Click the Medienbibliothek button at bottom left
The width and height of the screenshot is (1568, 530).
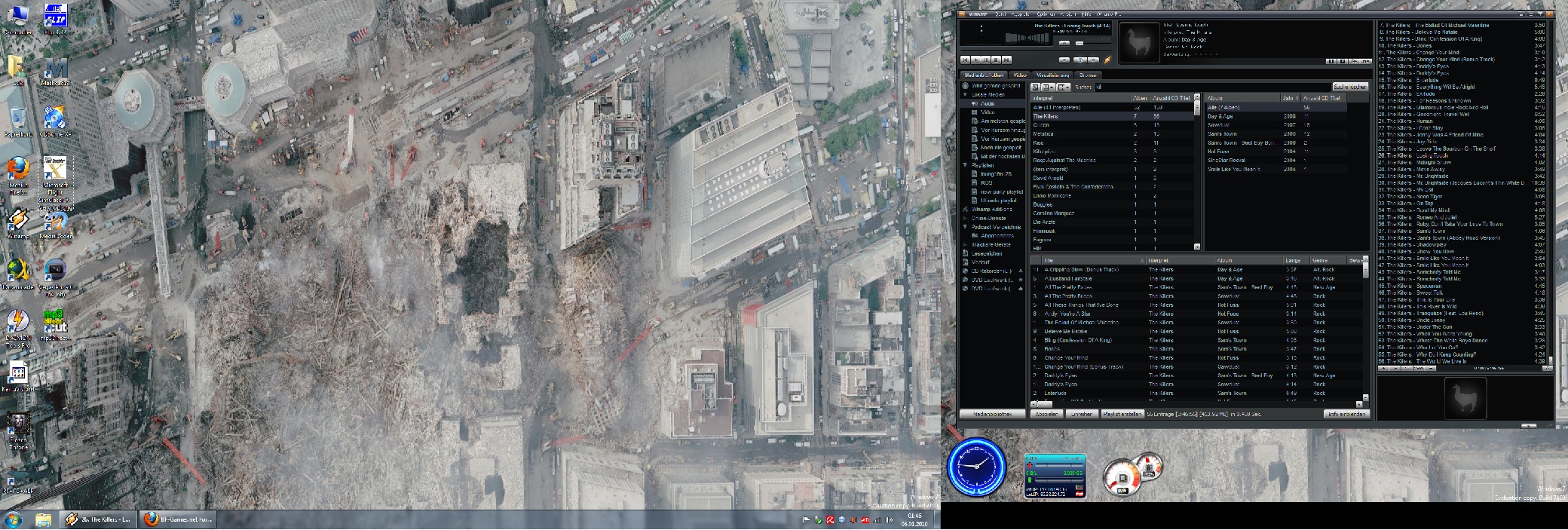tap(992, 414)
